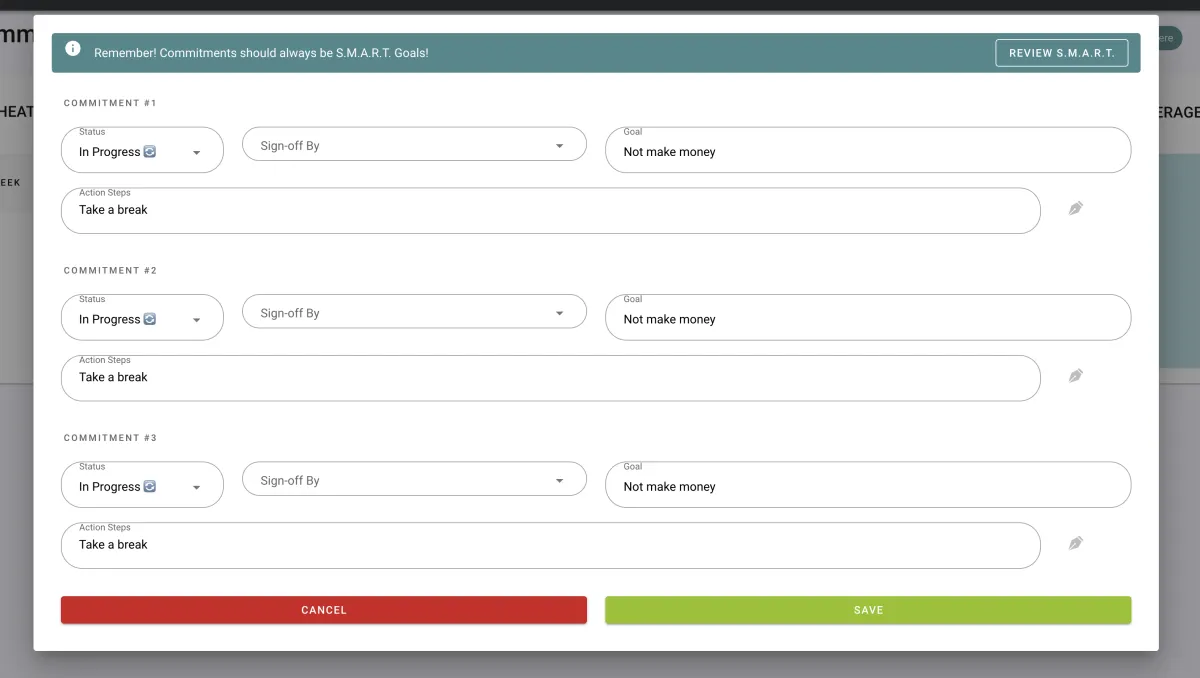This screenshot has width=1200, height=678.
Task: Cancel the commitments dialog
Action: click(x=324, y=610)
